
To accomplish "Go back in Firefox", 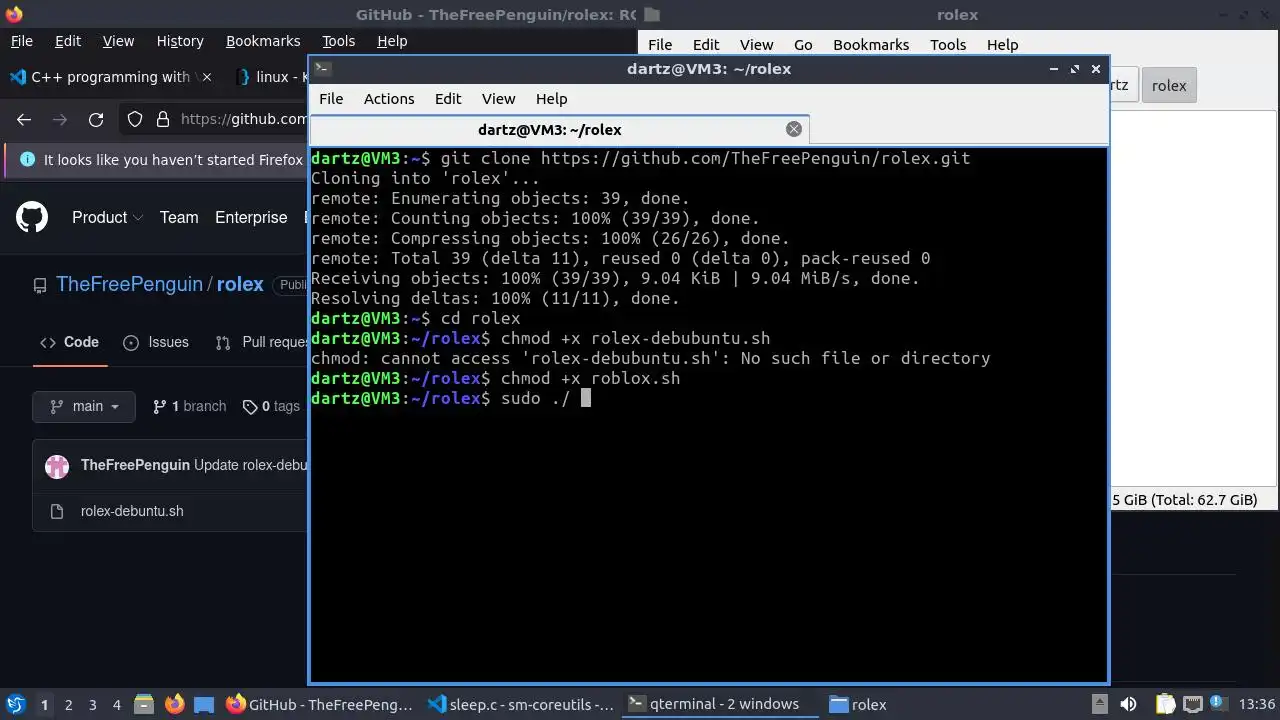I will tap(24, 119).
